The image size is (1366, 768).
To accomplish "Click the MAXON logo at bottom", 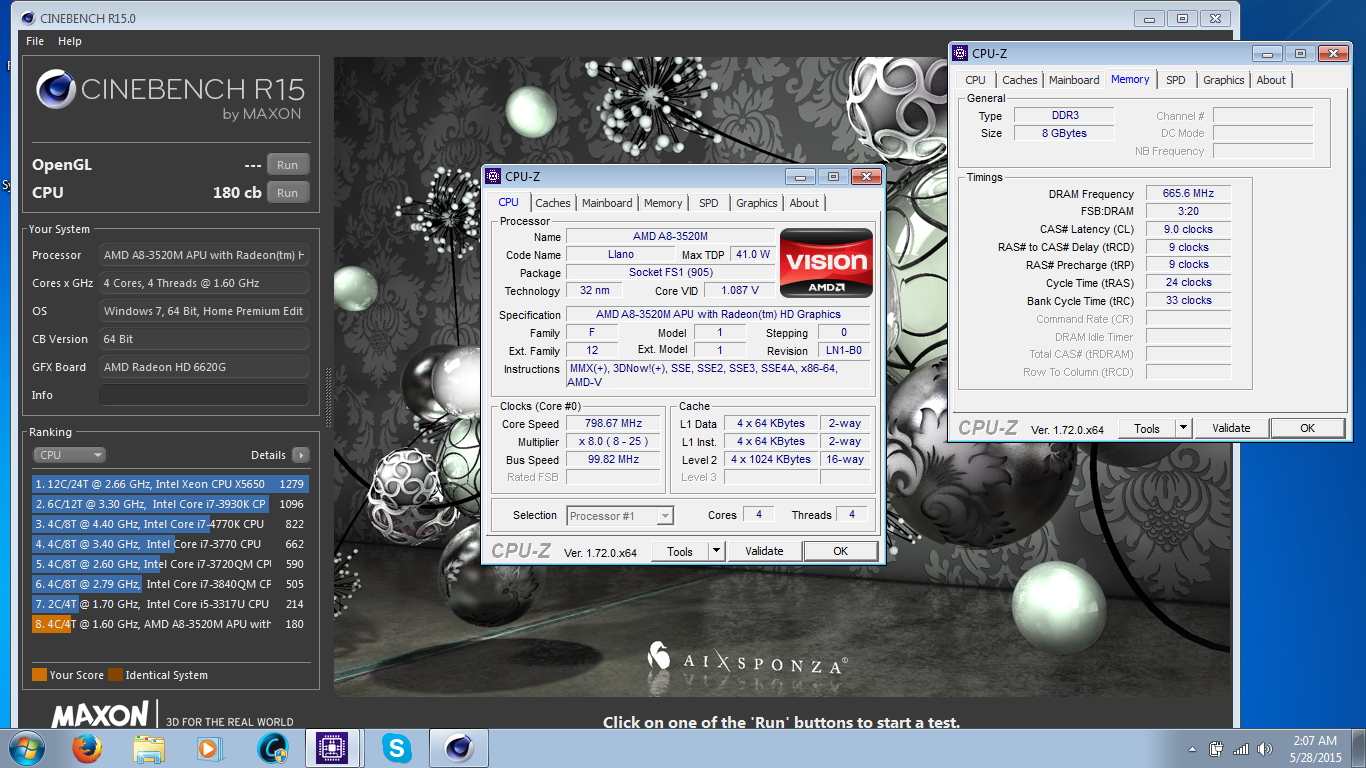I will [x=100, y=716].
